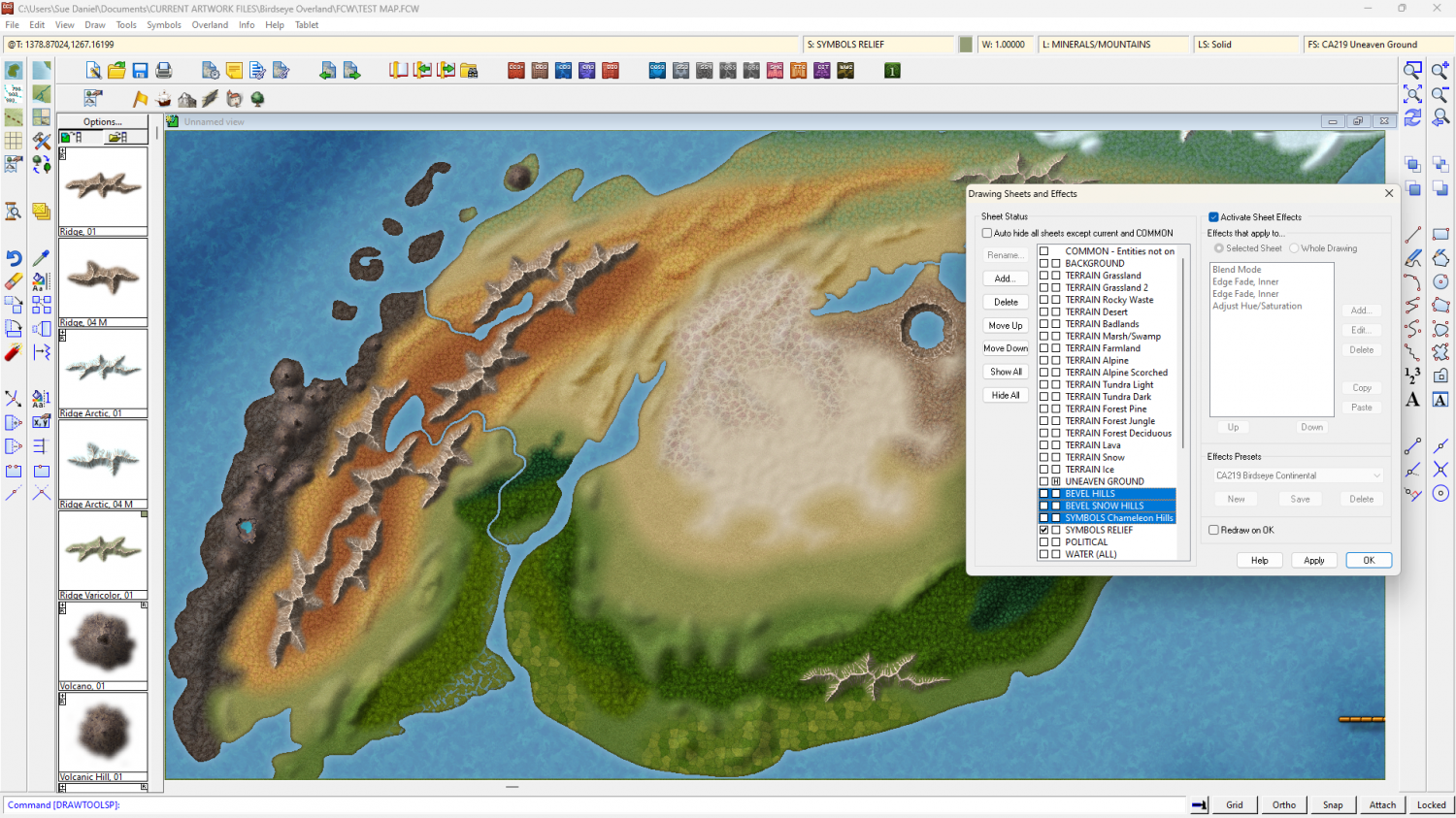Open the Overland menu
The width and height of the screenshot is (1456, 818).
click(210, 25)
